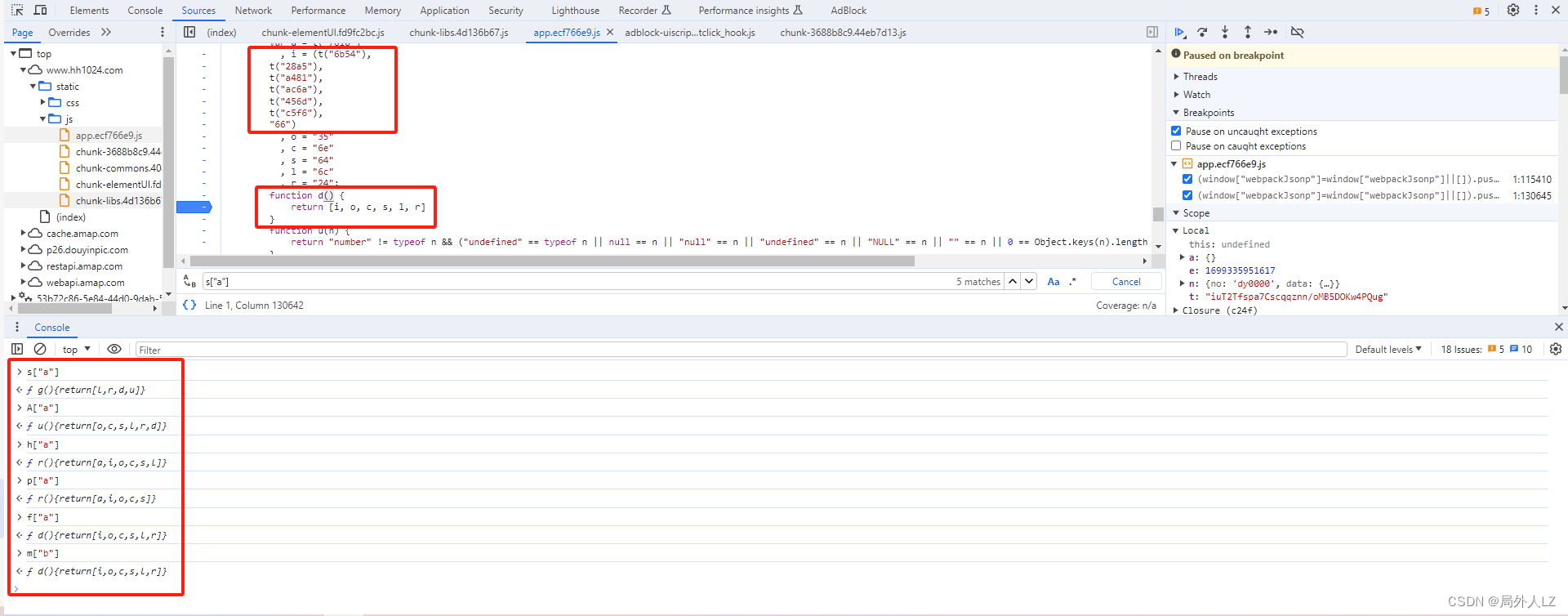
Task: Close the console drawer
Action: 1558,327
